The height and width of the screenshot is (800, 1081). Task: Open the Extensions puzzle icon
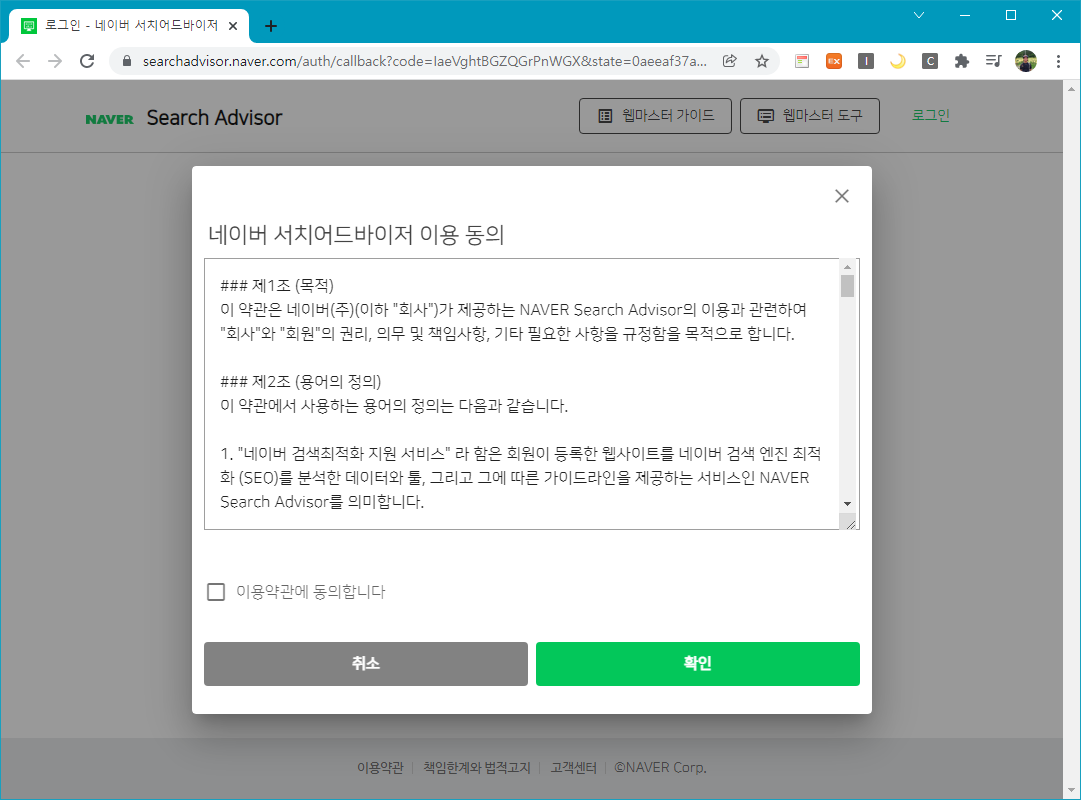point(962,61)
